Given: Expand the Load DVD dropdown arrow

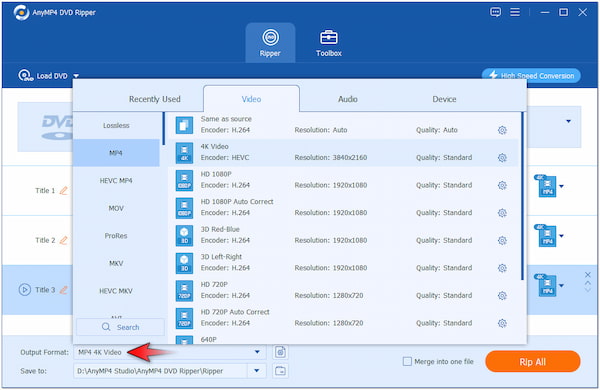Looking at the screenshot, I should pos(76,76).
